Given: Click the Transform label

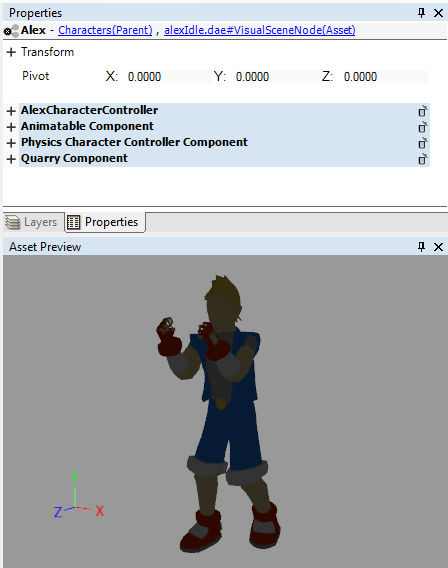Looking at the screenshot, I should 47,52.
